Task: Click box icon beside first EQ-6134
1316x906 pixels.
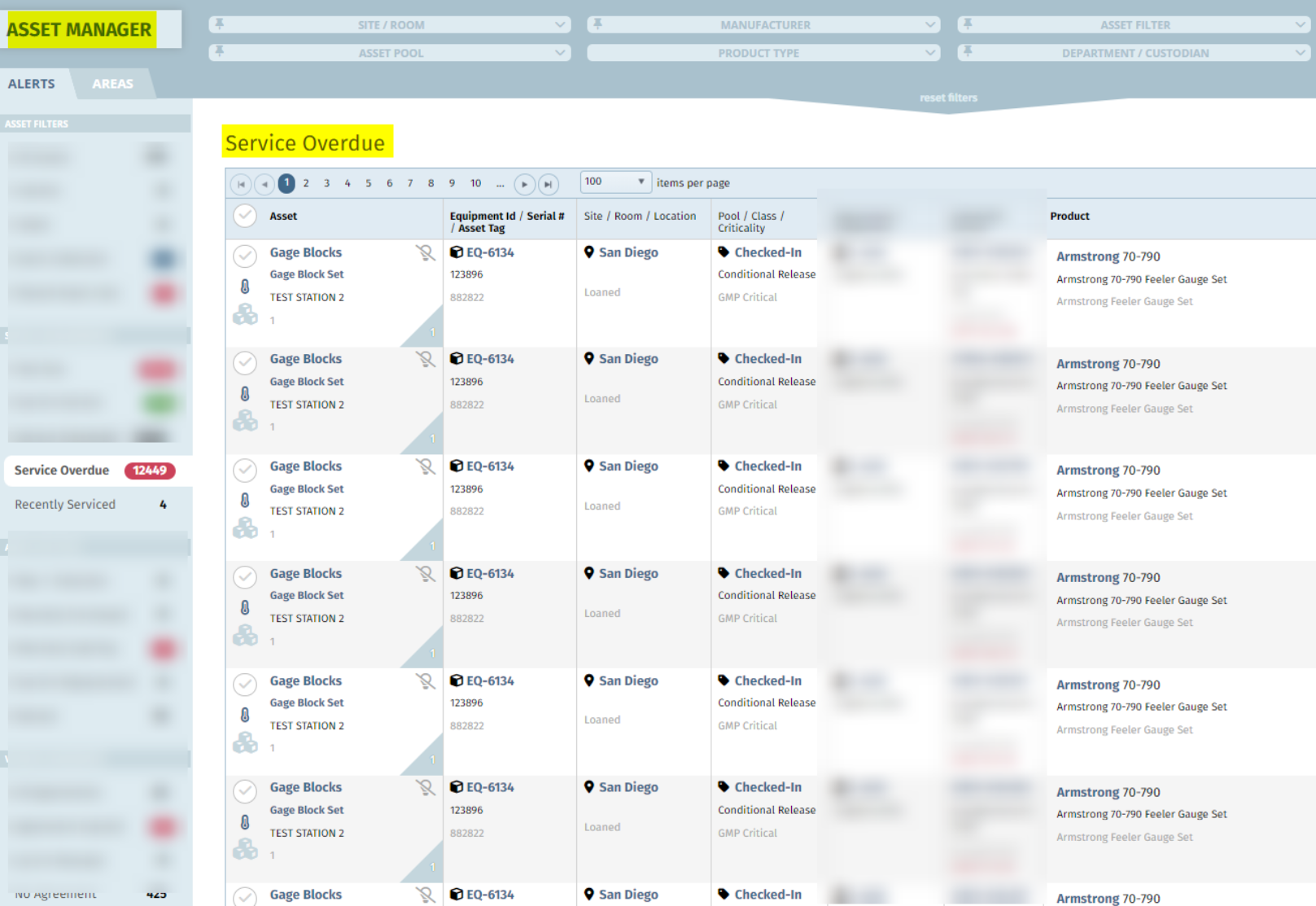Action: [x=457, y=252]
